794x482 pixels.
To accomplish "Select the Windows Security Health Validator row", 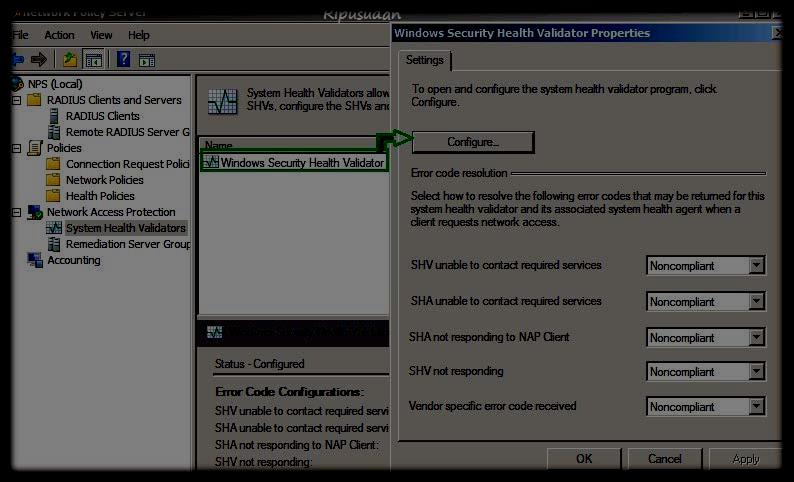I will pyautogui.click(x=294, y=163).
